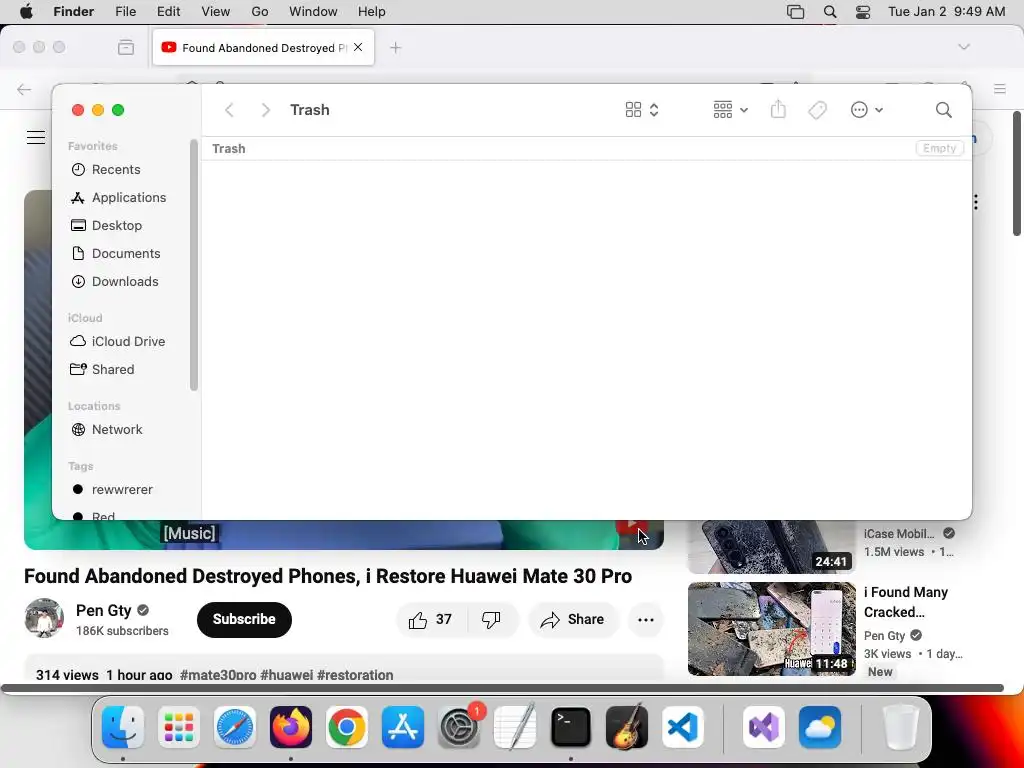The width and height of the screenshot is (1024, 768).
Task: Open the 11:48 recommended video thumbnail
Action: tap(772, 629)
